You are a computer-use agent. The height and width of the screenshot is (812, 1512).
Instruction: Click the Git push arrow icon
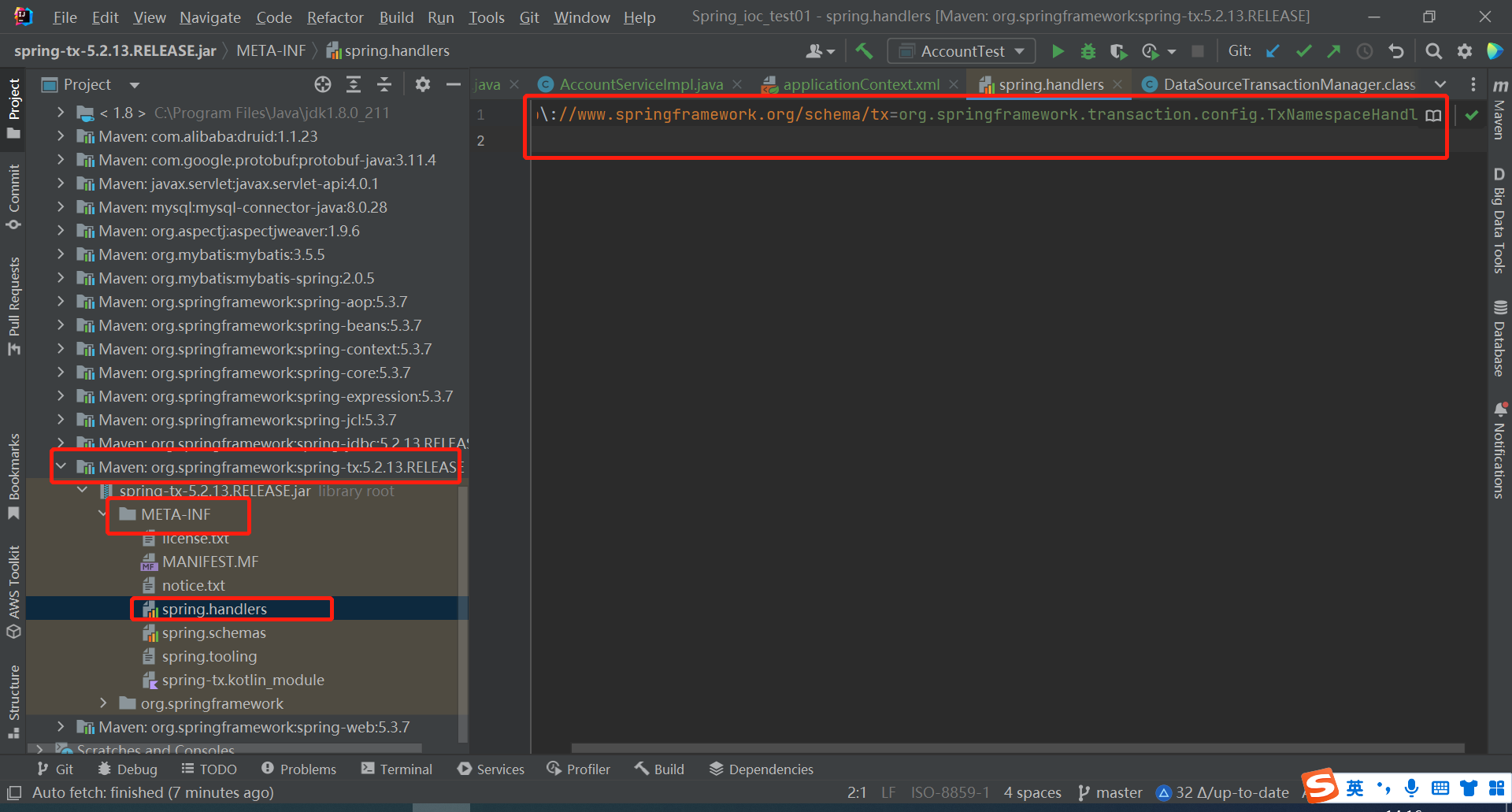pyautogui.click(x=1333, y=51)
